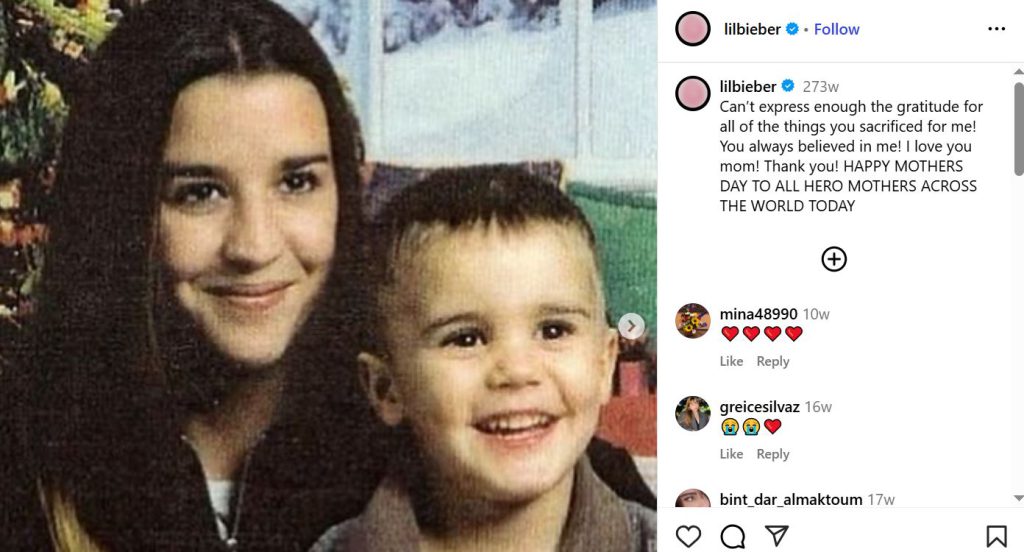1024x552 pixels.
Task: Load more comments with plus circle
Action: click(x=834, y=259)
